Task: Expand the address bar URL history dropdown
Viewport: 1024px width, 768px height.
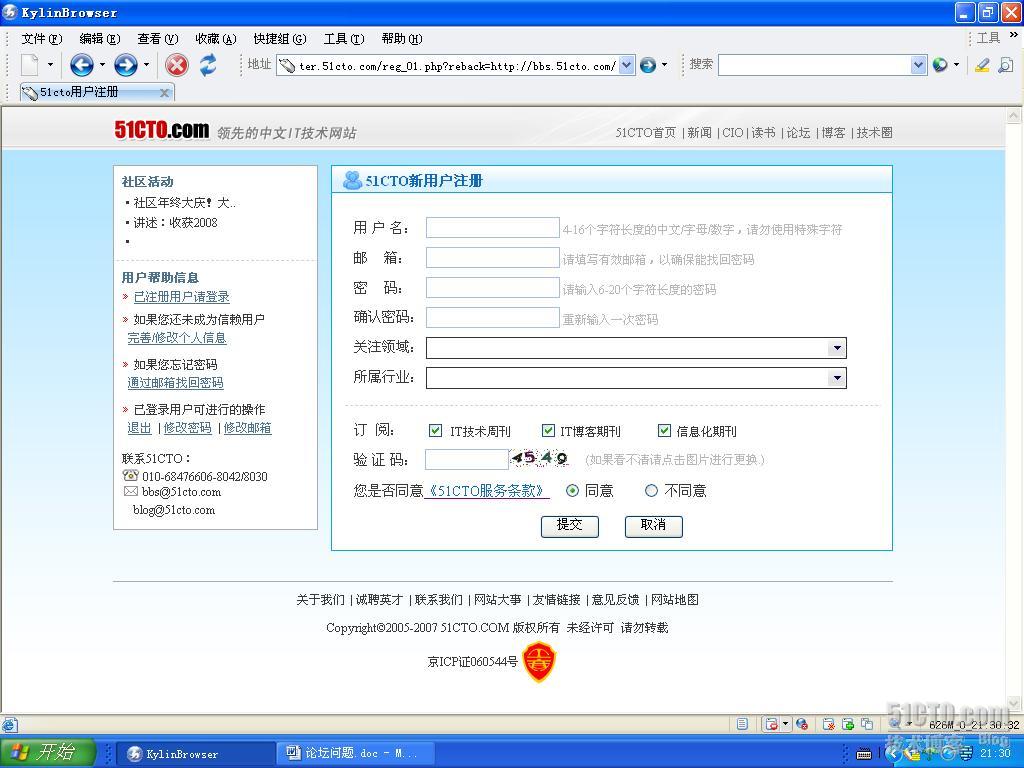Action: point(626,65)
